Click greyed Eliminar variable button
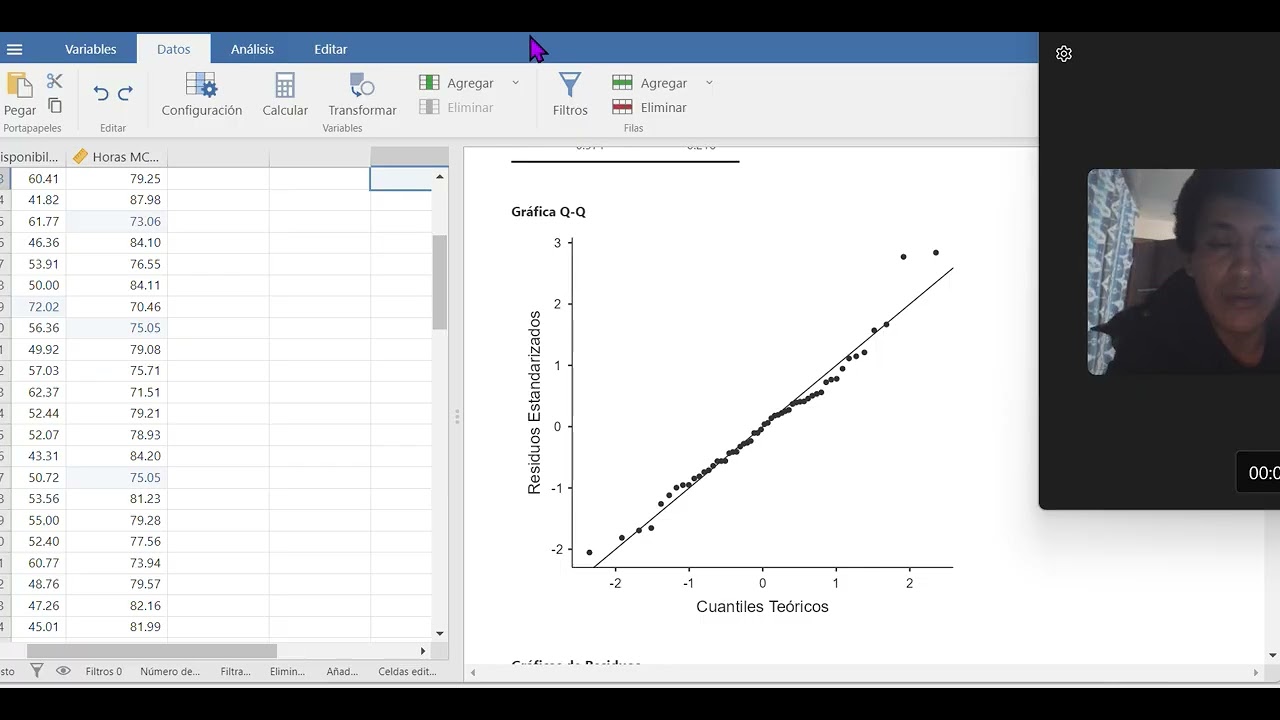 pos(457,107)
